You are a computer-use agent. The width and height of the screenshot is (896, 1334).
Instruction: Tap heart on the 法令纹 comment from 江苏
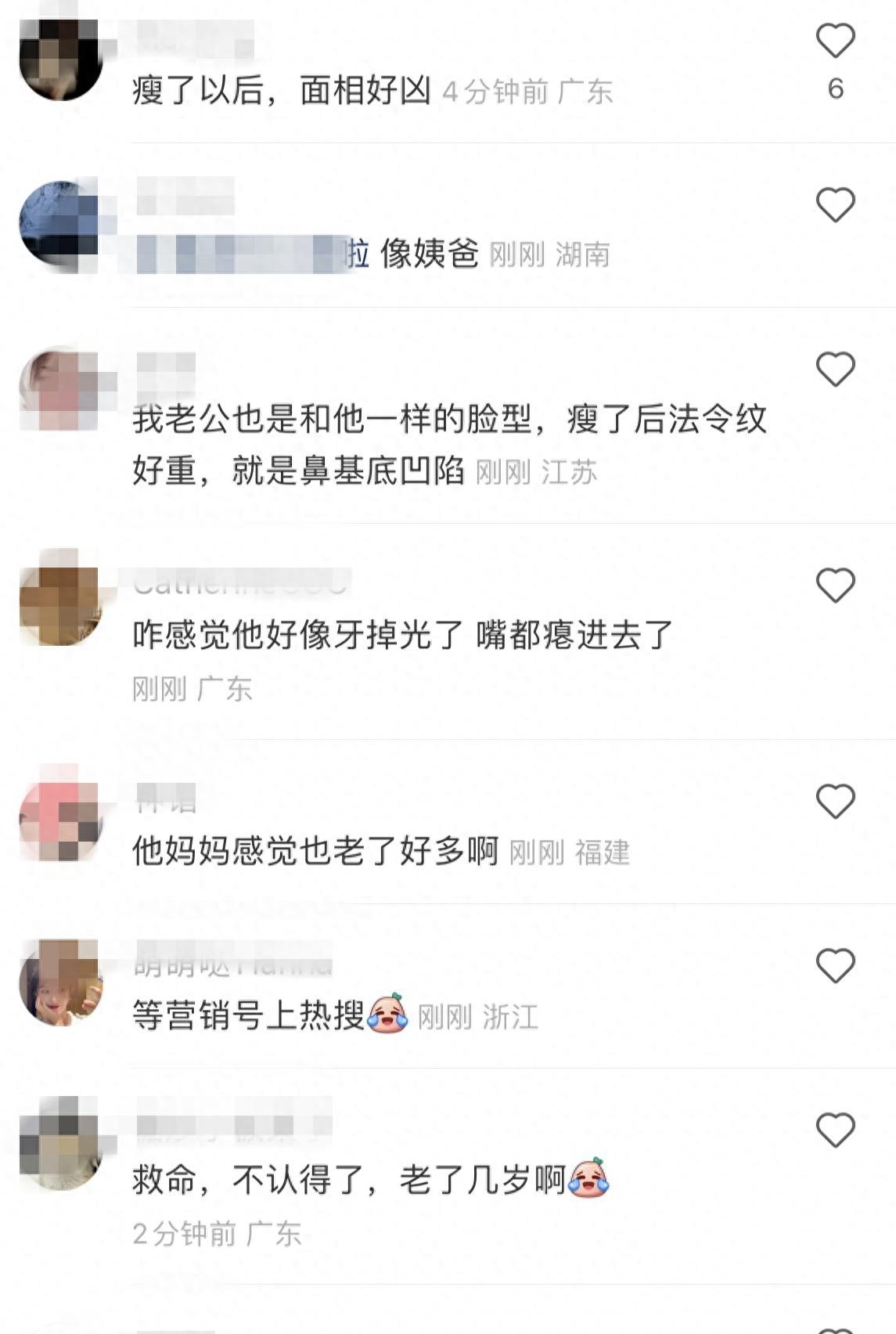835,370
